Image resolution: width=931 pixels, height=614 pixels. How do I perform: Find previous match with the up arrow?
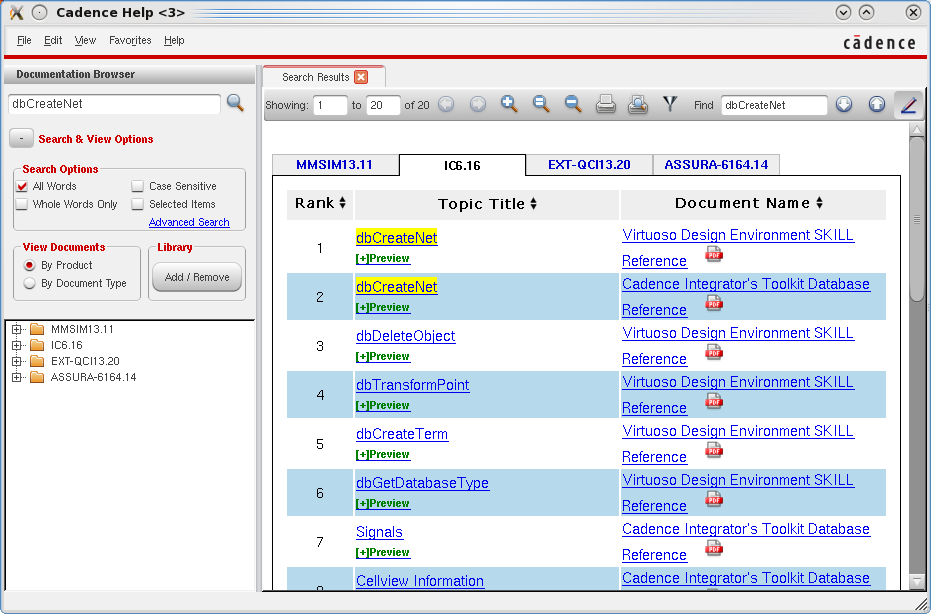pos(877,104)
